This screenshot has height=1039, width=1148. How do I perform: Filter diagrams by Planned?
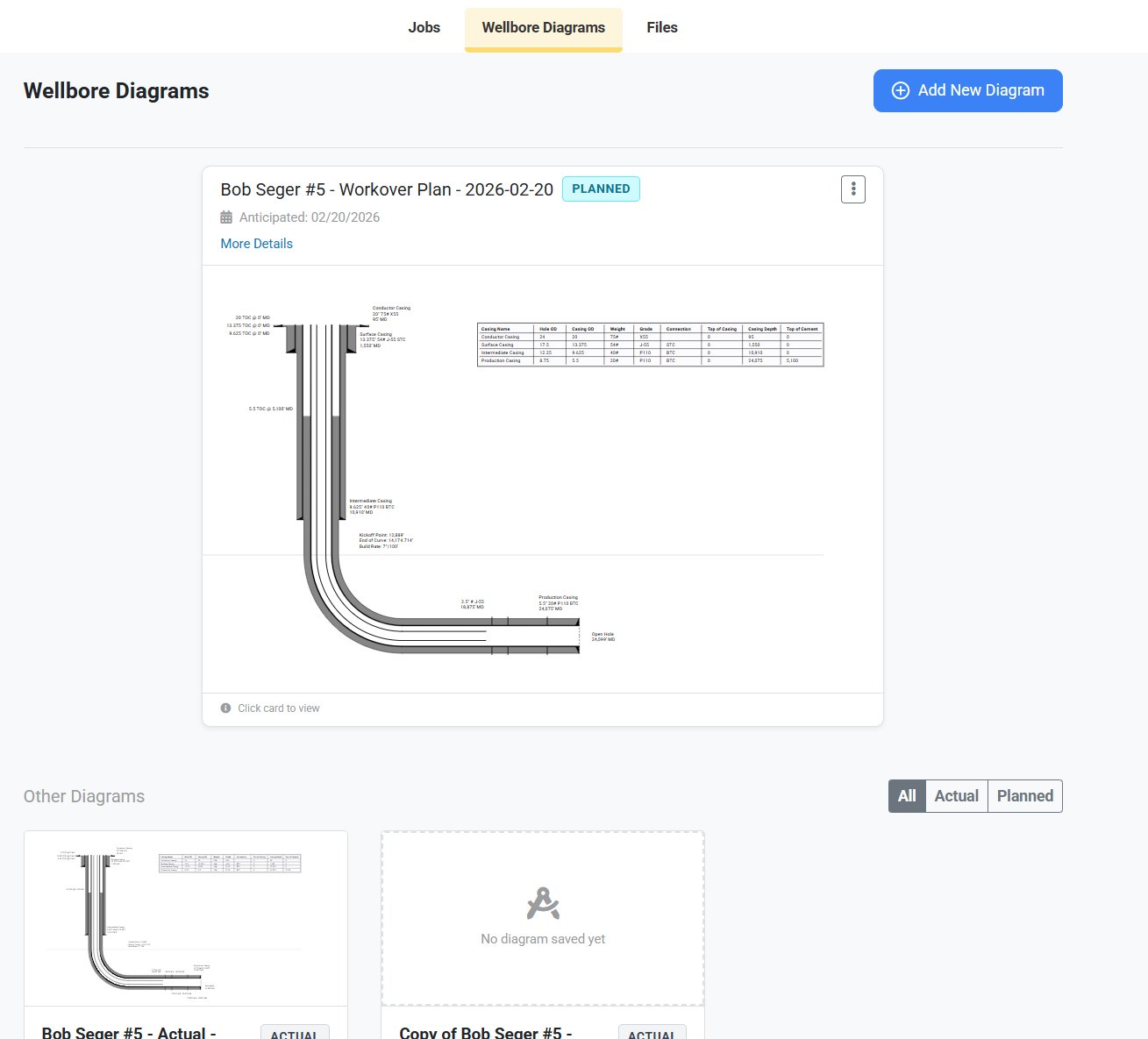1025,796
